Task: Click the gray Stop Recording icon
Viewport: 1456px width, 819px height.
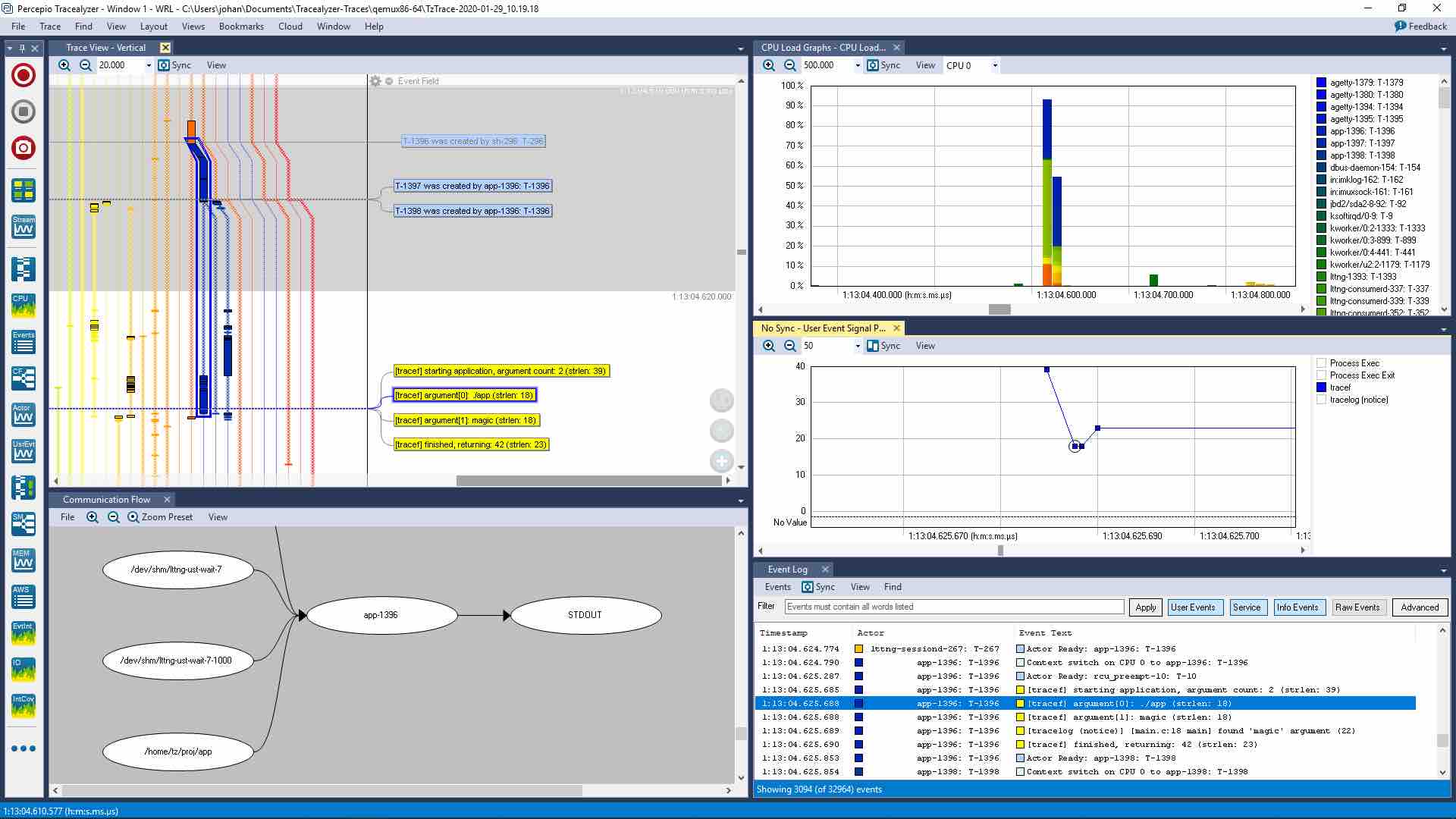Action: point(24,111)
